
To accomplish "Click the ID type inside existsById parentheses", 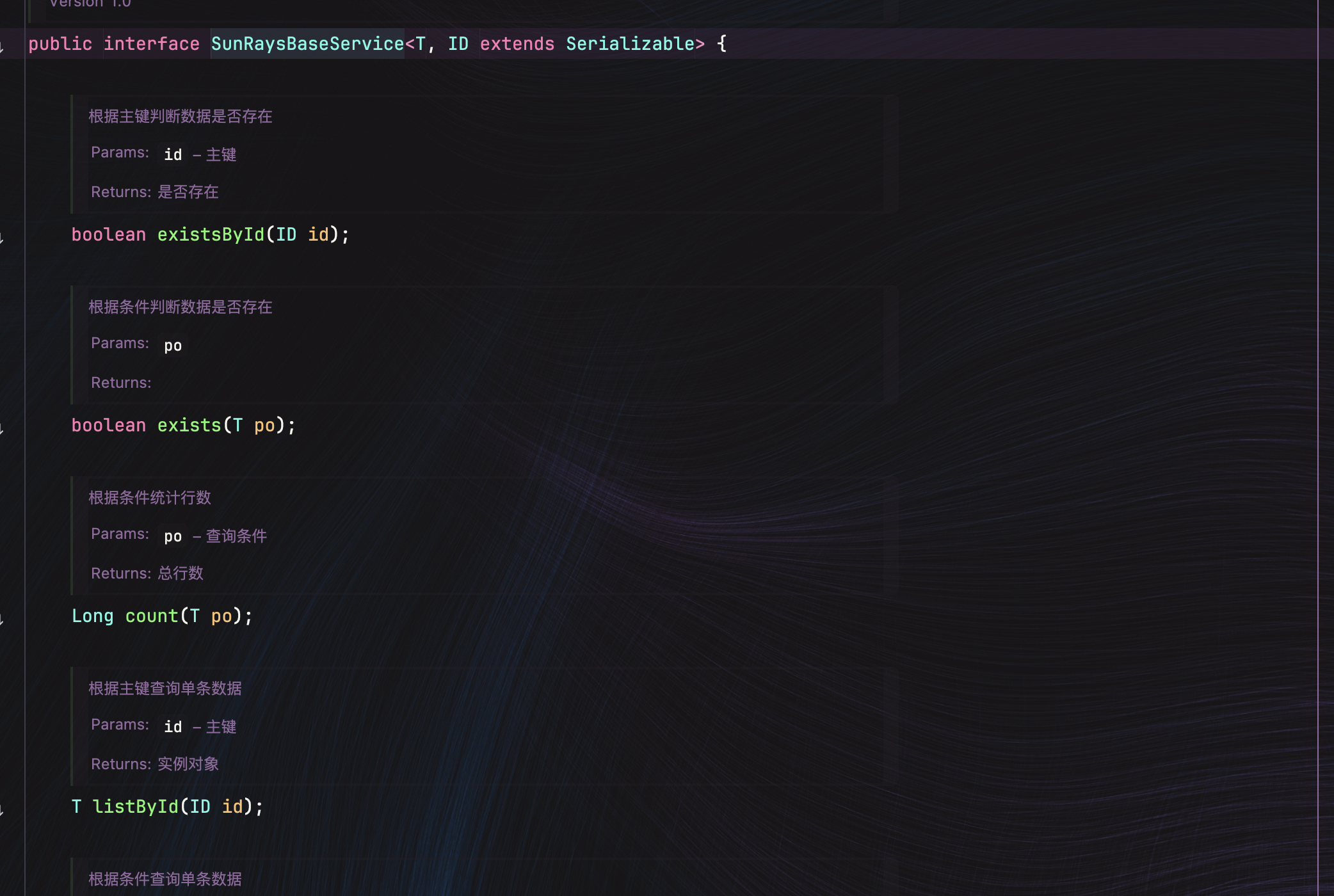I will (286, 235).
